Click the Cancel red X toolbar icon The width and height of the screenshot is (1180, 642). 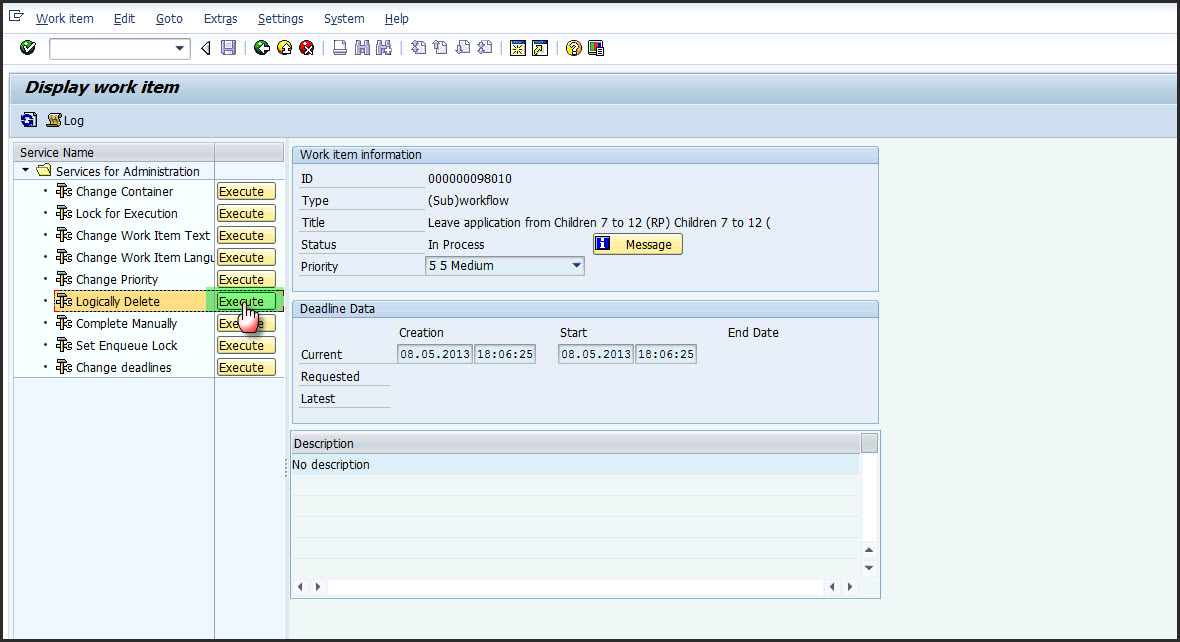(307, 47)
